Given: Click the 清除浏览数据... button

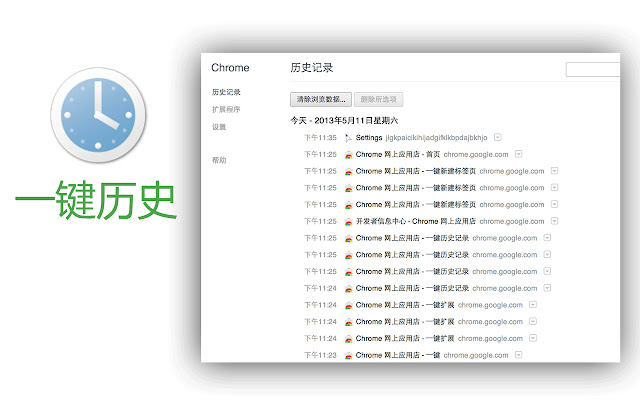Looking at the screenshot, I should pyautogui.click(x=321, y=99).
